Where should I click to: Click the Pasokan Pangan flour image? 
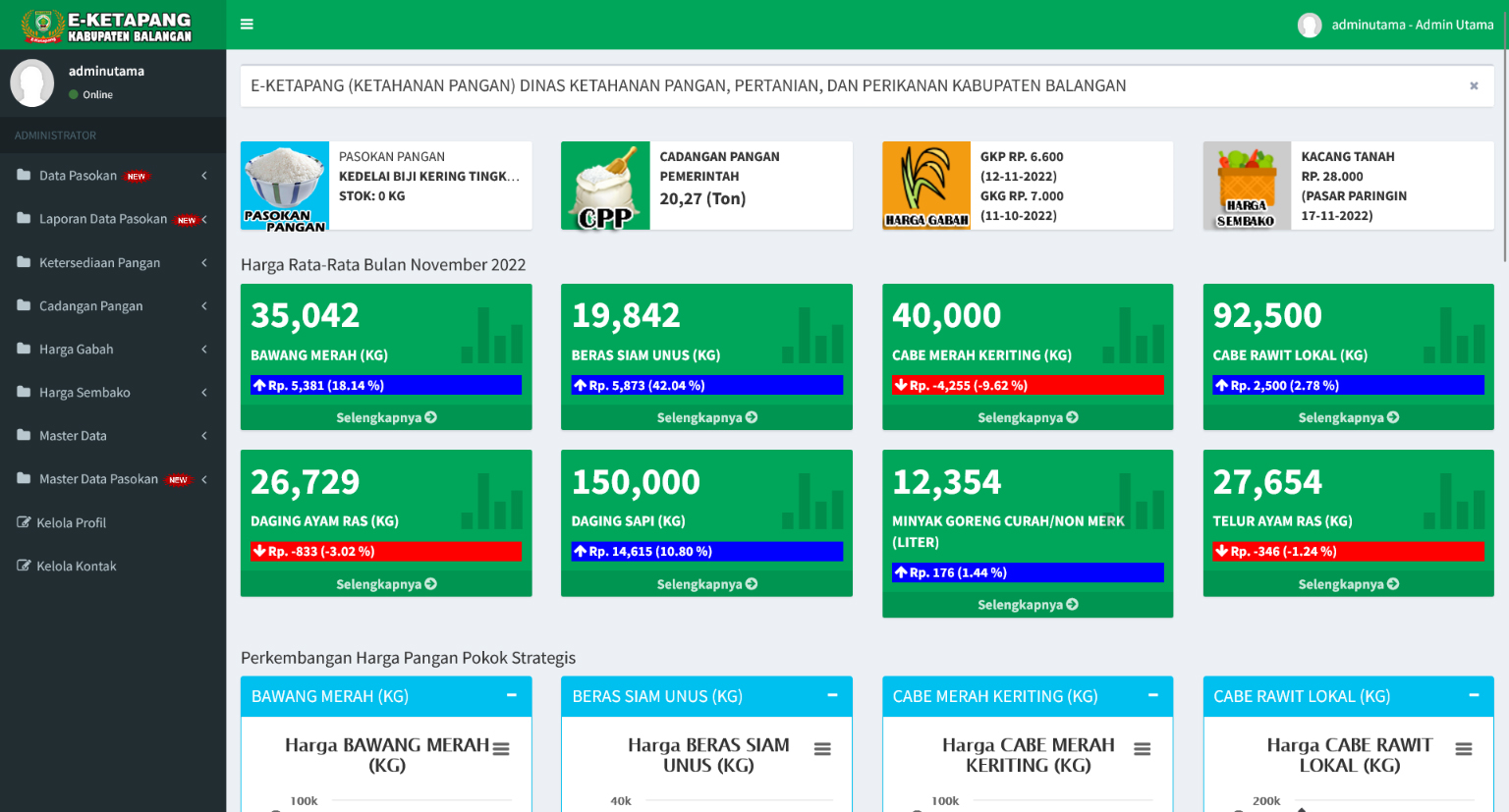click(285, 186)
